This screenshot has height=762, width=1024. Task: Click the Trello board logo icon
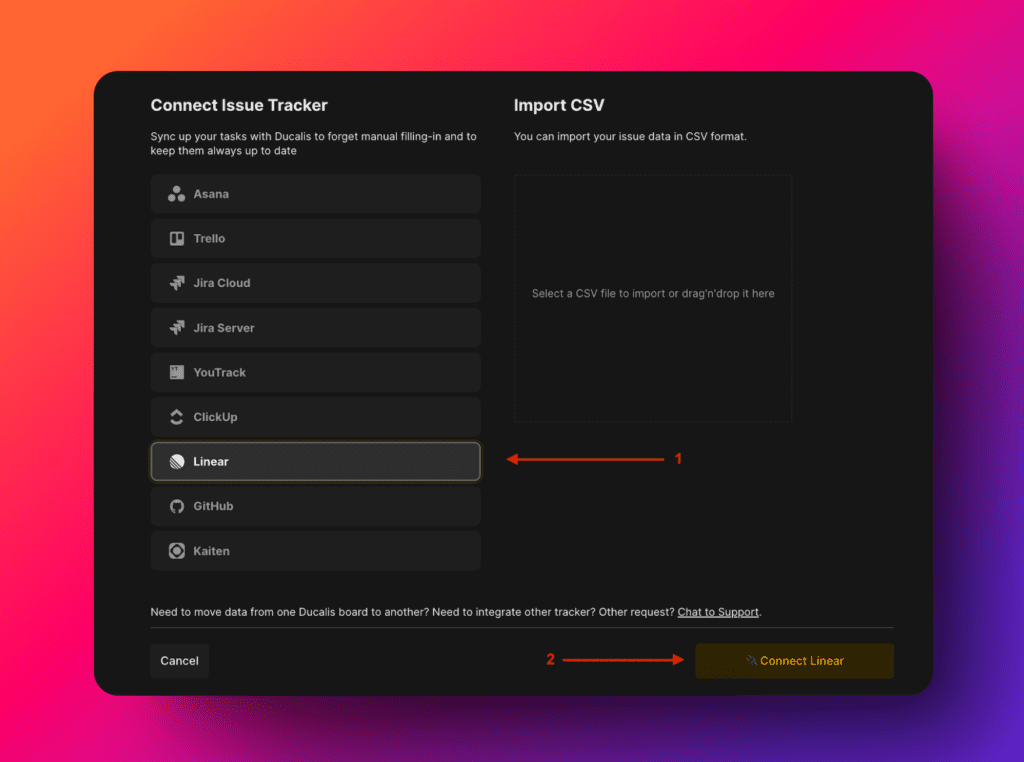click(x=176, y=239)
